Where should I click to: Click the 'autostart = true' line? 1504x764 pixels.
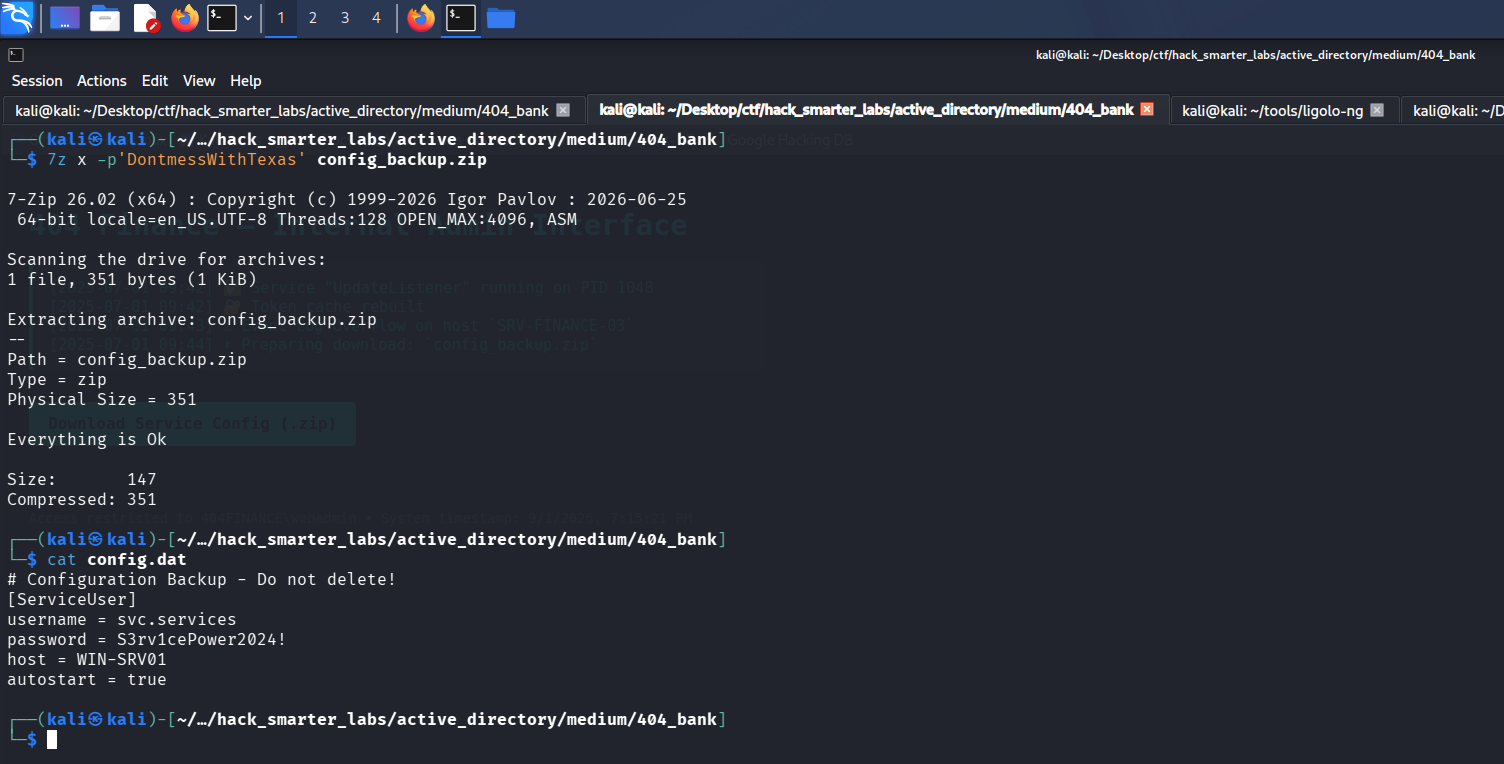coord(87,680)
